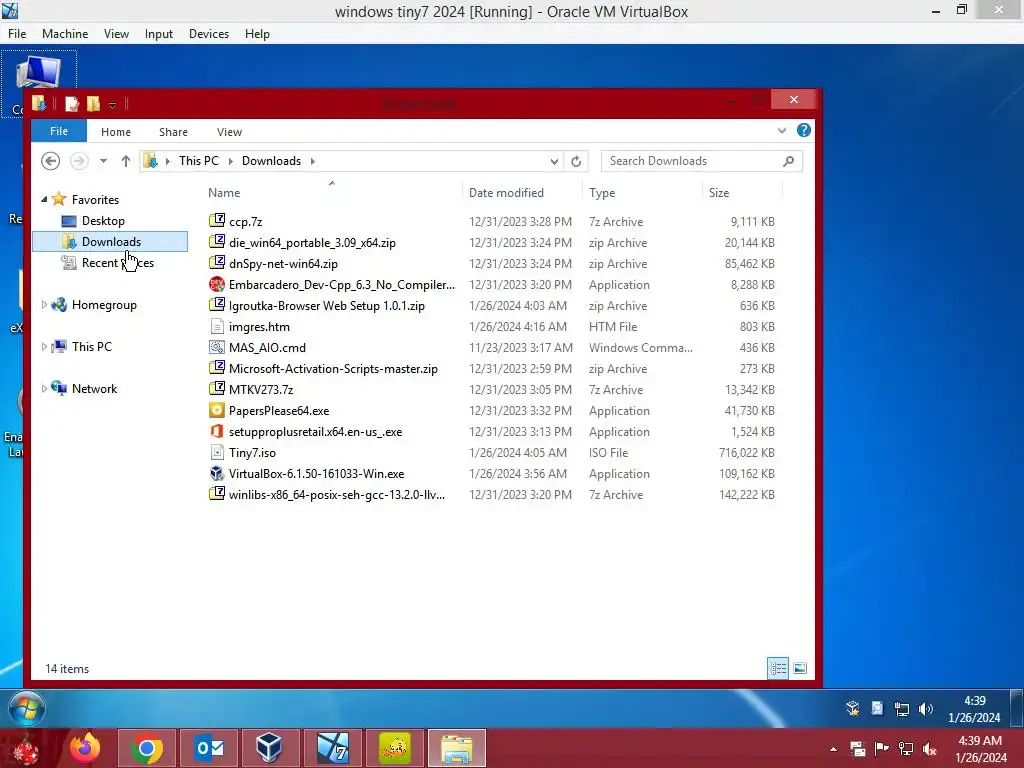Open Firefox from host taskbar
1024x768 pixels.
86,748
